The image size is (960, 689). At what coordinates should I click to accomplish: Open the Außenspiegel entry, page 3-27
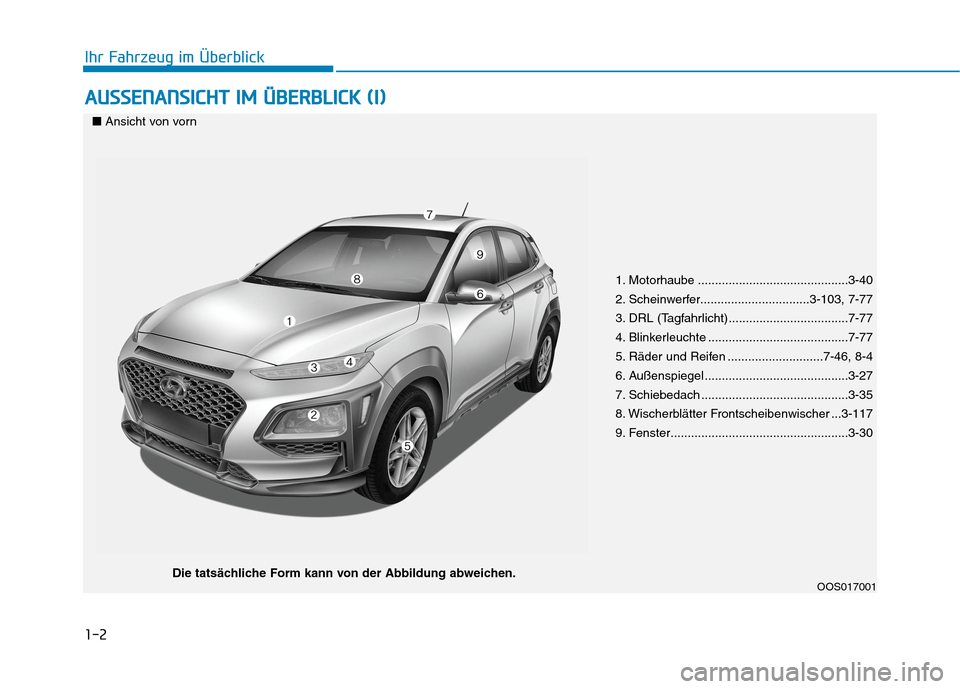[x=745, y=375]
